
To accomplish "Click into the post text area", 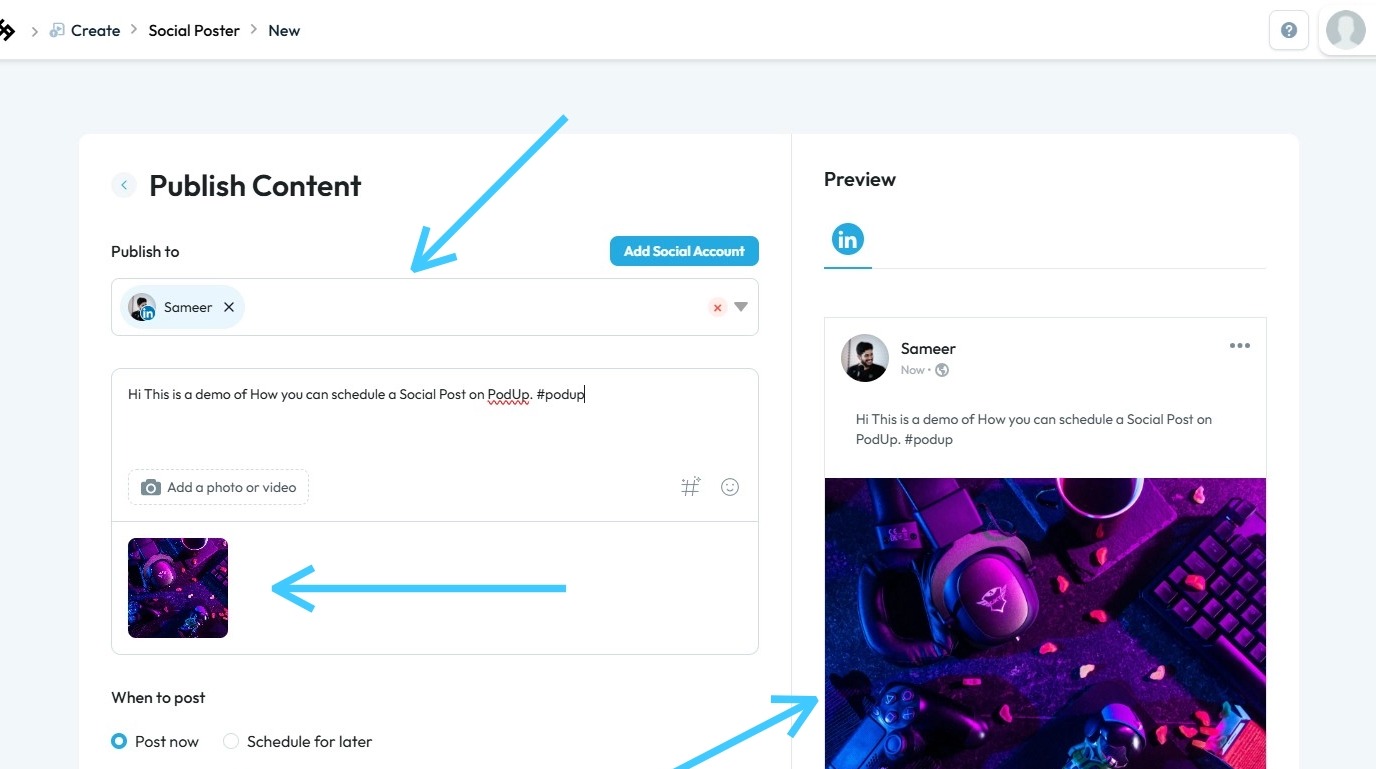I will pos(434,425).
